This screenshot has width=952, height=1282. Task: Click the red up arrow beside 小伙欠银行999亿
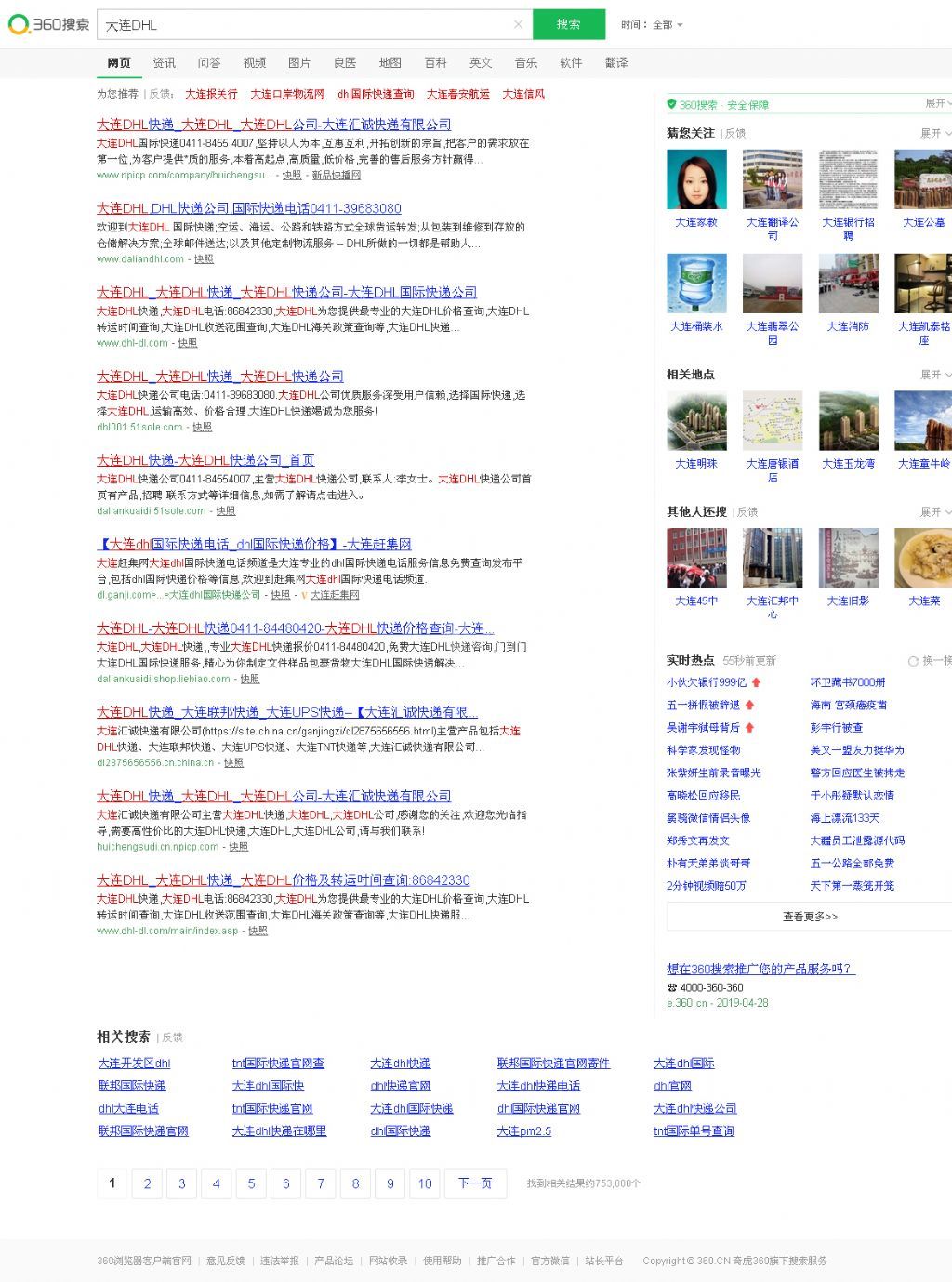click(x=757, y=682)
